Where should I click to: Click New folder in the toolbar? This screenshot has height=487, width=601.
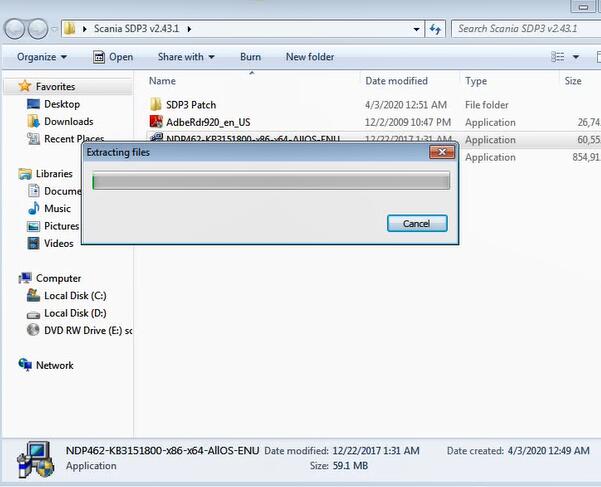pyautogui.click(x=310, y=57)
